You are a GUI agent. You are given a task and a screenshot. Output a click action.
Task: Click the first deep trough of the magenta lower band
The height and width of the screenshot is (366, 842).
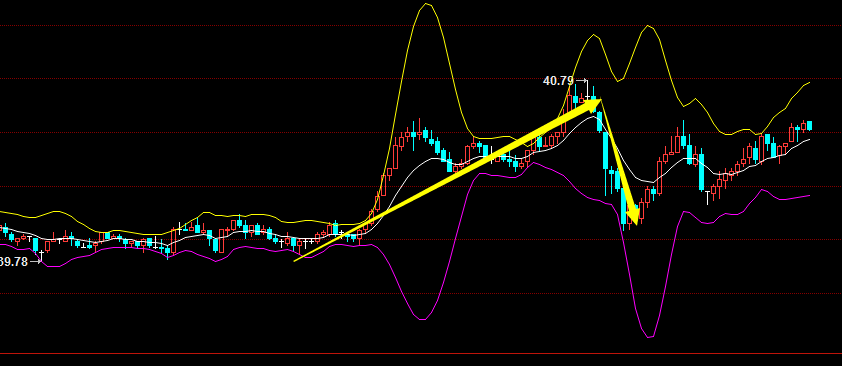coord(423,319)
